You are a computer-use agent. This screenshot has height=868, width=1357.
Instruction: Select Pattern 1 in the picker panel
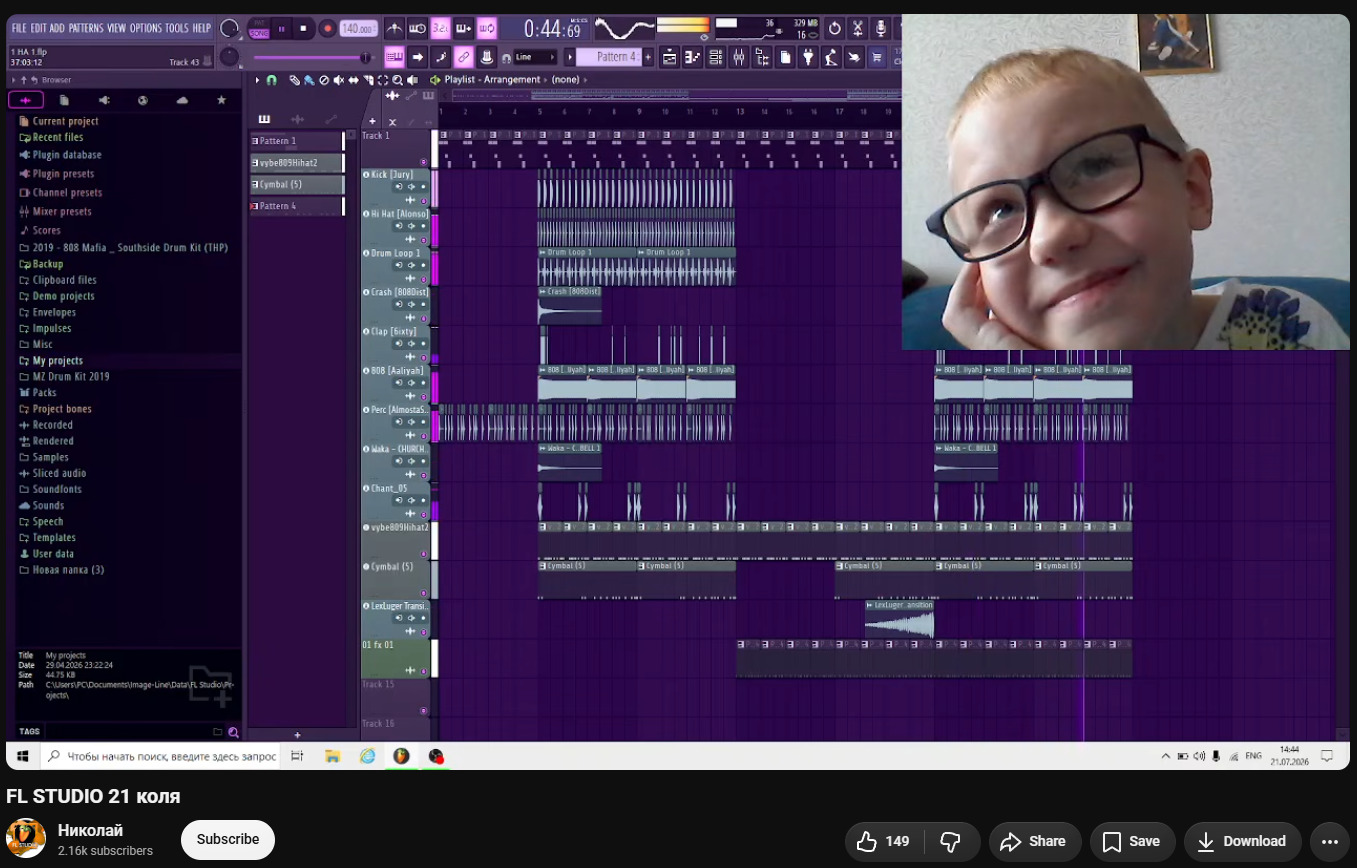click(297, 141)
